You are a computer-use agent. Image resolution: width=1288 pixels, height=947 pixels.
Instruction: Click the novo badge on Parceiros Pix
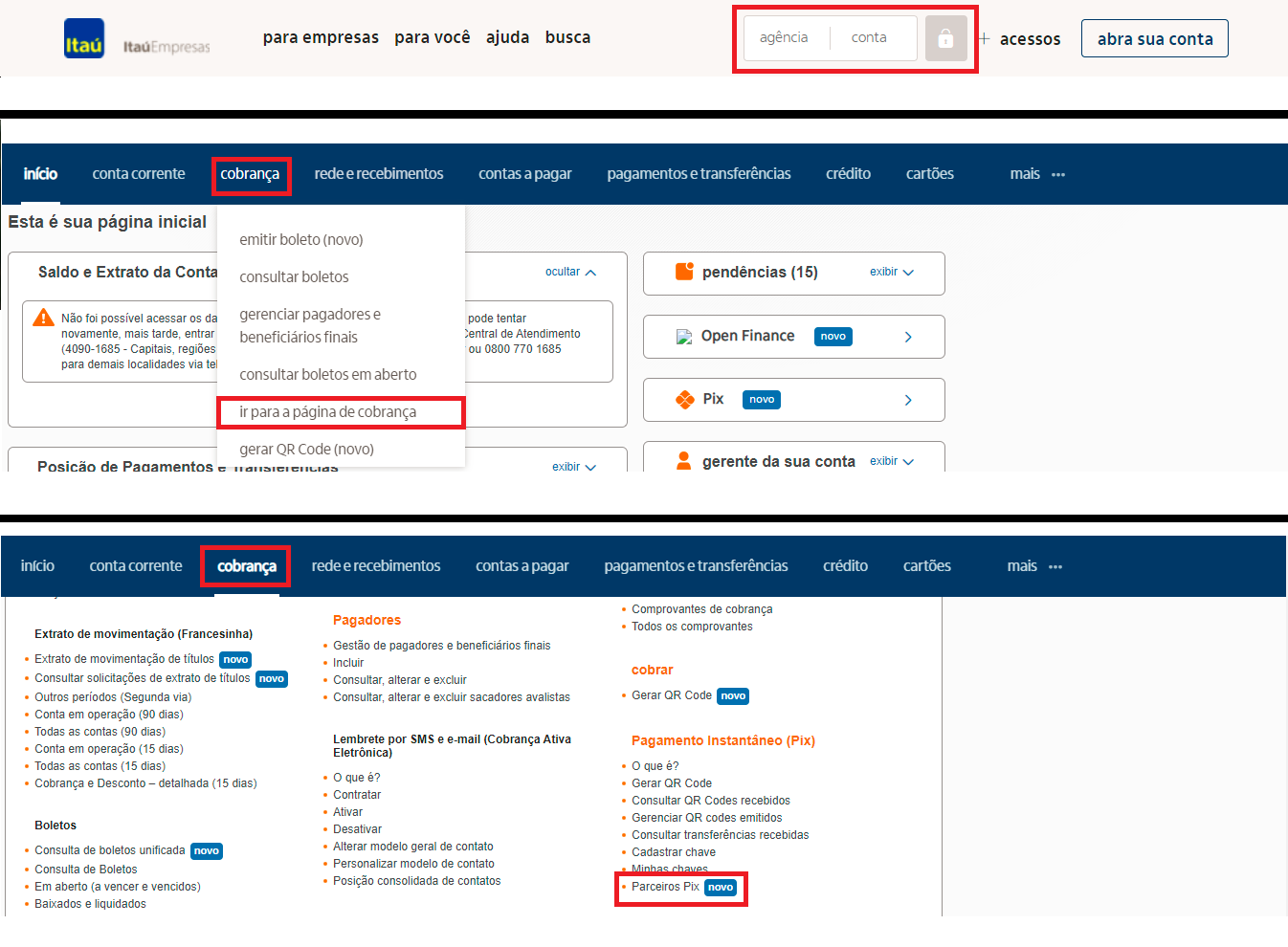721,888
